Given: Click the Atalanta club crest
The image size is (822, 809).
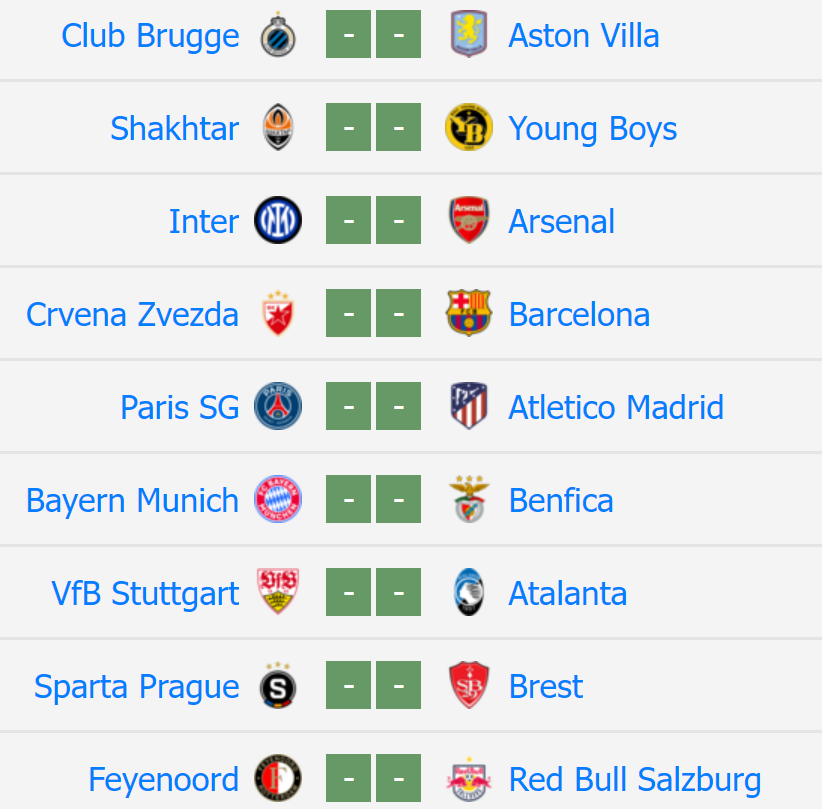Looking at the screenshot, I should (469, 592).
